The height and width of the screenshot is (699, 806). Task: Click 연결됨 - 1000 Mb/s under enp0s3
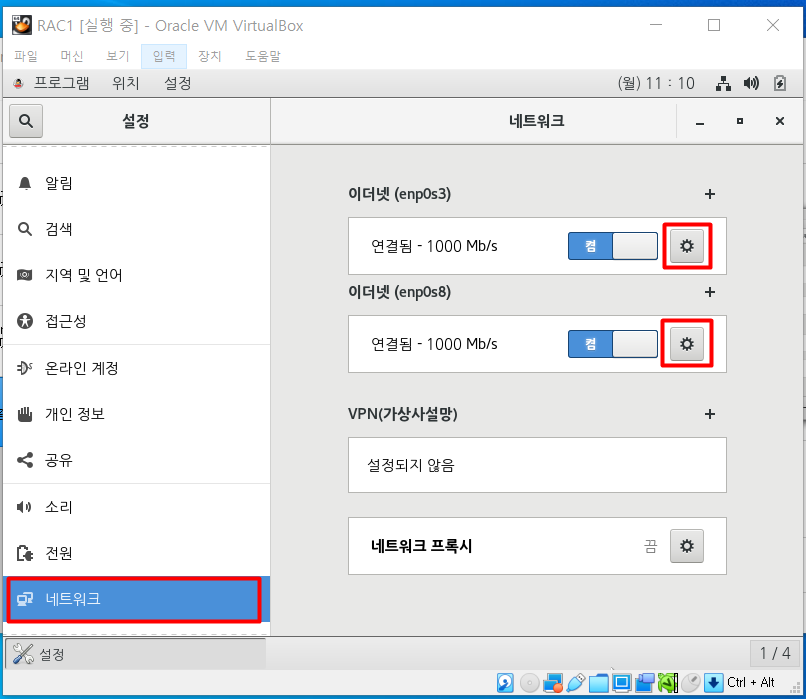click(x=434, y=246)
